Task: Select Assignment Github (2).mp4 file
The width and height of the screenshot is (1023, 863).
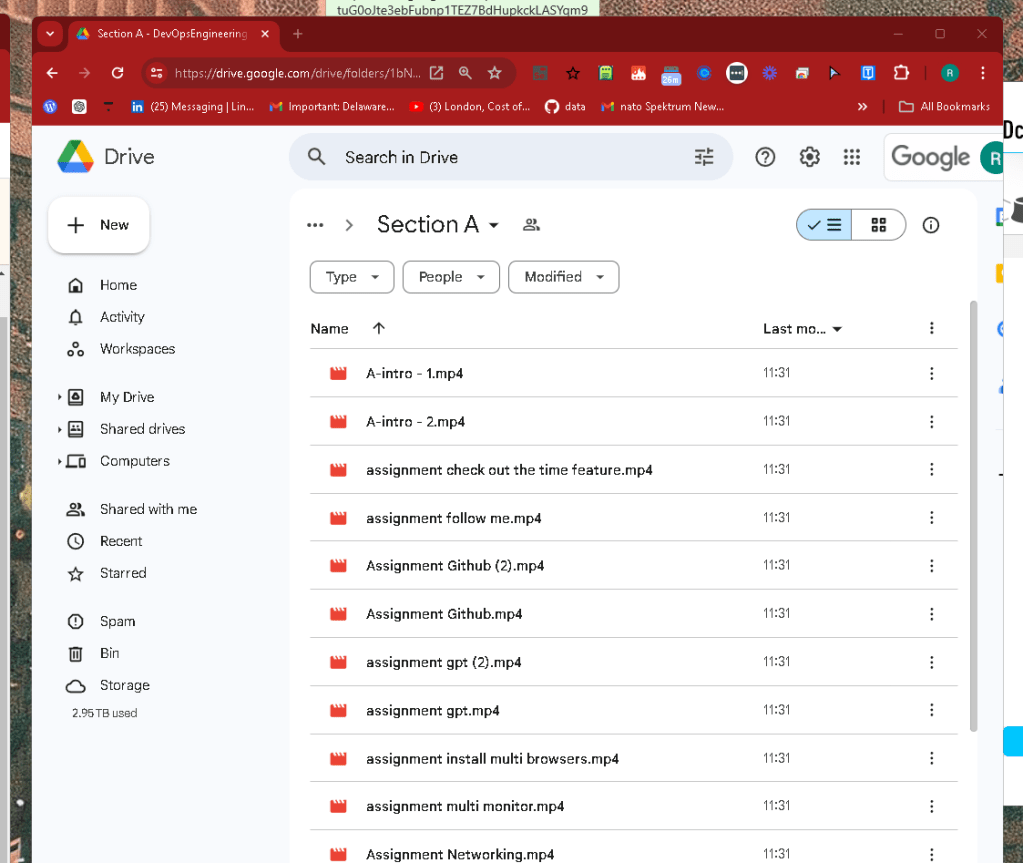Action: [634, 566]
